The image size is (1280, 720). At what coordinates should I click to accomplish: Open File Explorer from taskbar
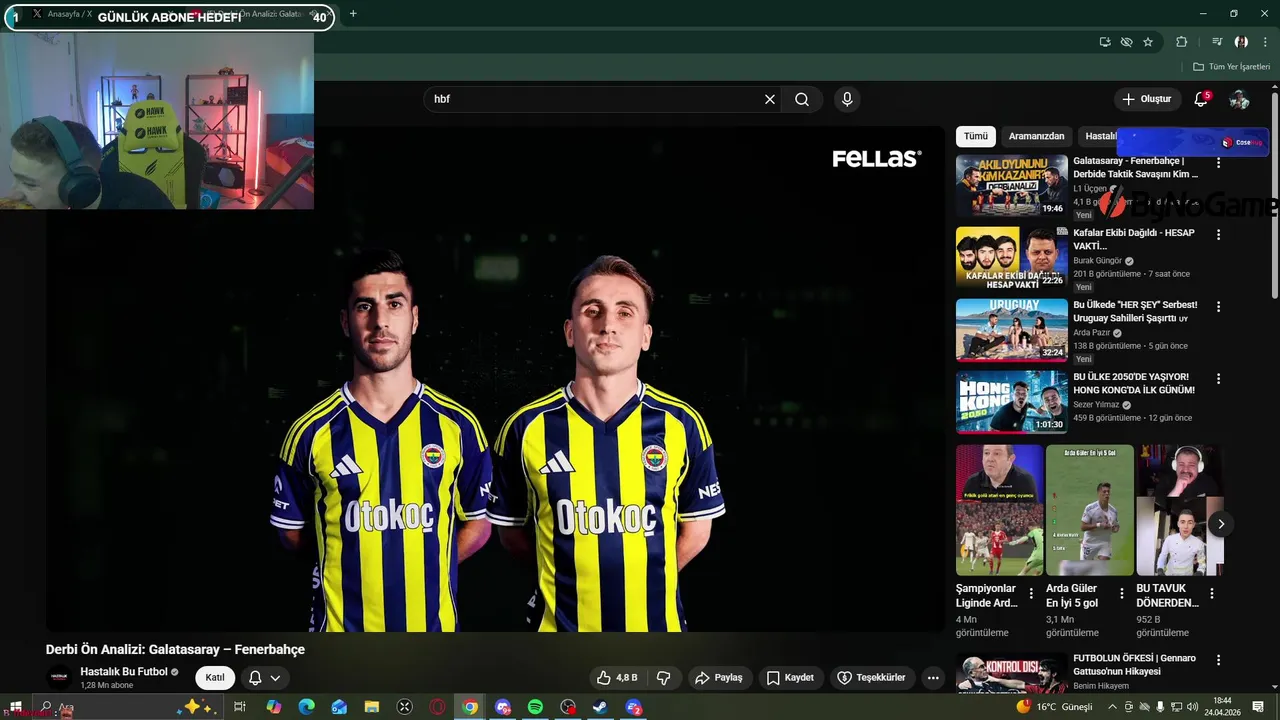tap(372, 707)
